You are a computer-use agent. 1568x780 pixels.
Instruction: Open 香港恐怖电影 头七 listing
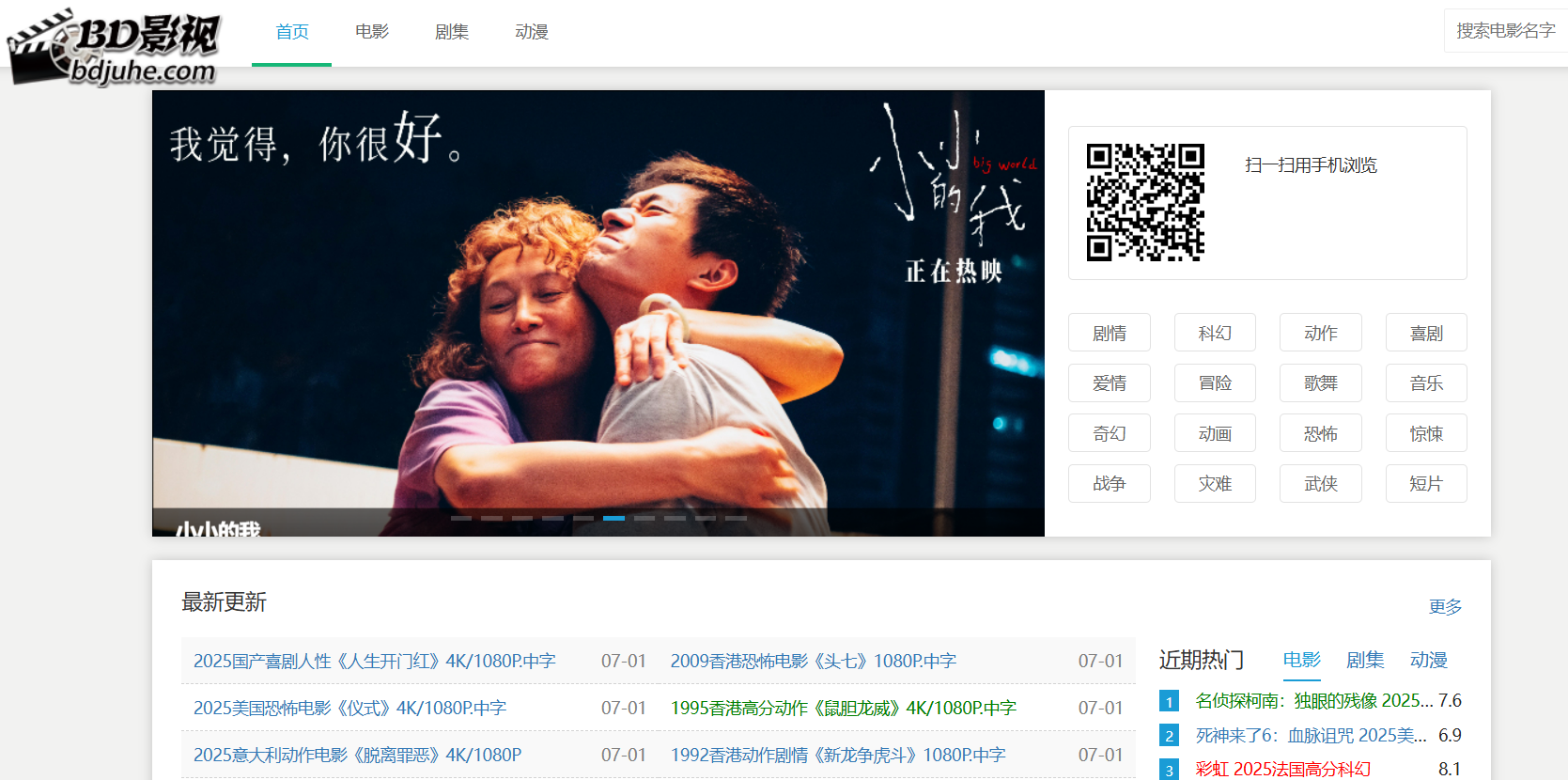point(814,661)
